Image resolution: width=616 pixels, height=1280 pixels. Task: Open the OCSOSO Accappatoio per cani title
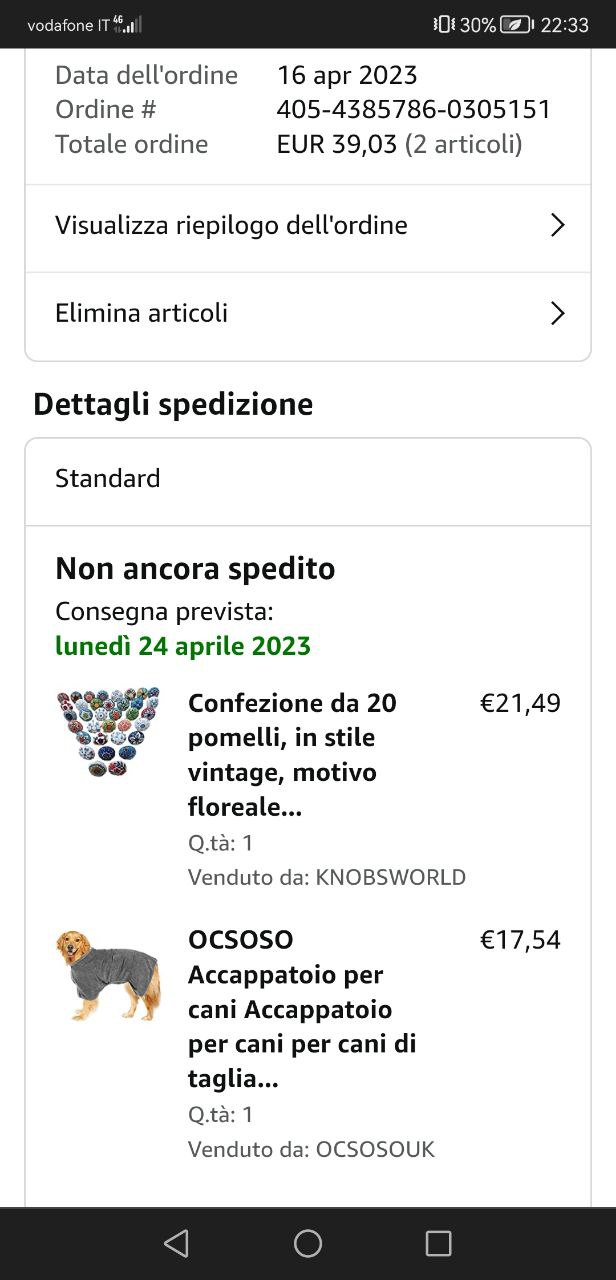[302, 1008]
